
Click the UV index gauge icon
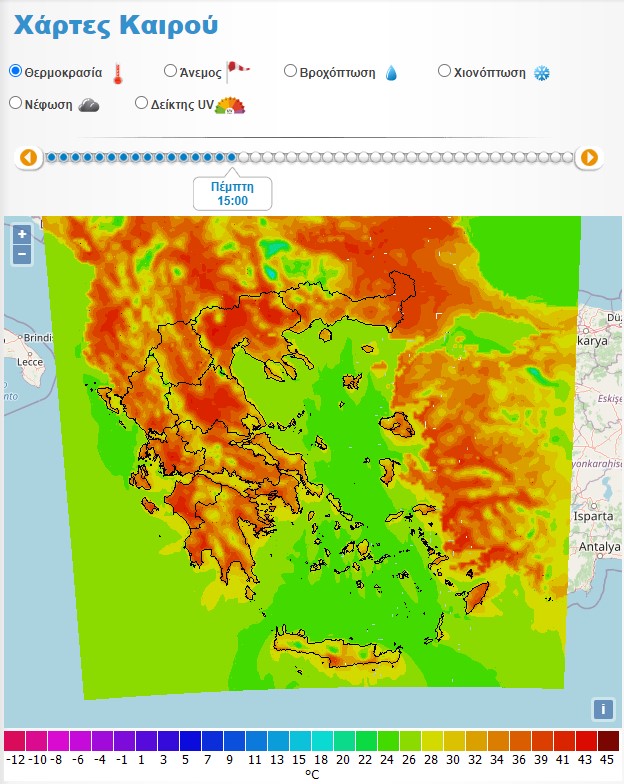[230, 104]
